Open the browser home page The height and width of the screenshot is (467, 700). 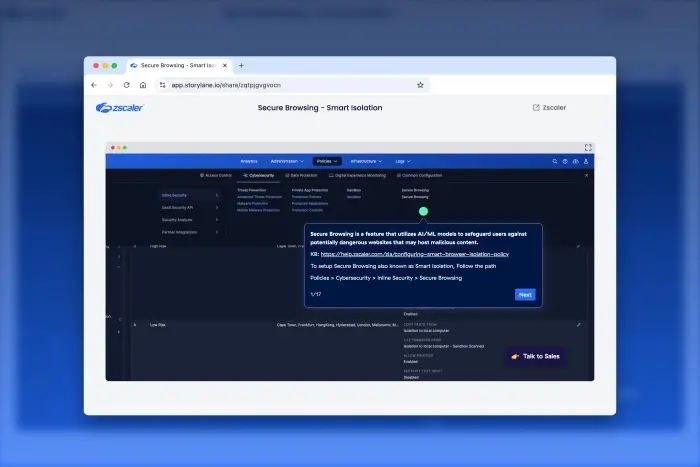coord(143,85)
